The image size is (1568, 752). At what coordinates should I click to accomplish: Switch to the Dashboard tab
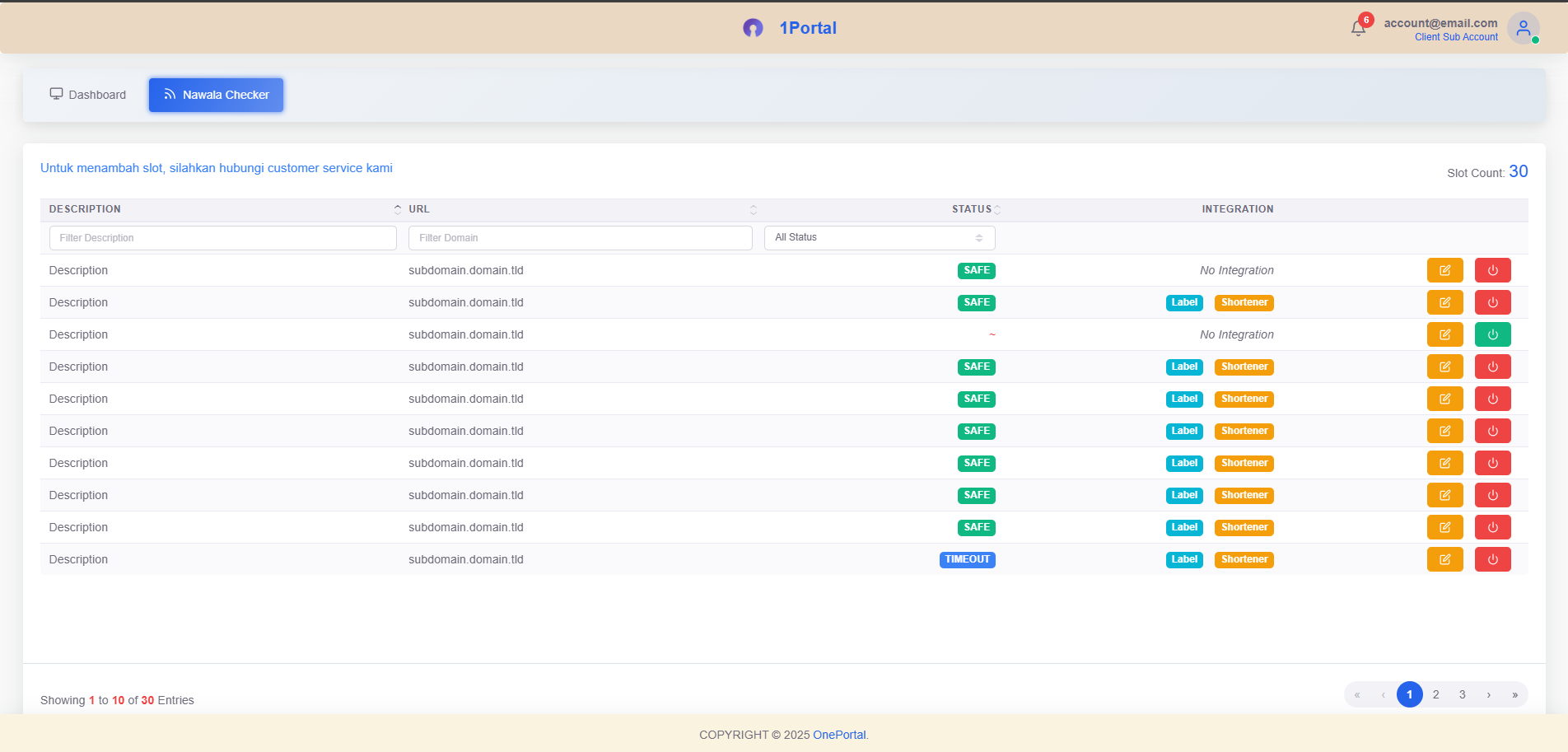(88, 95)
